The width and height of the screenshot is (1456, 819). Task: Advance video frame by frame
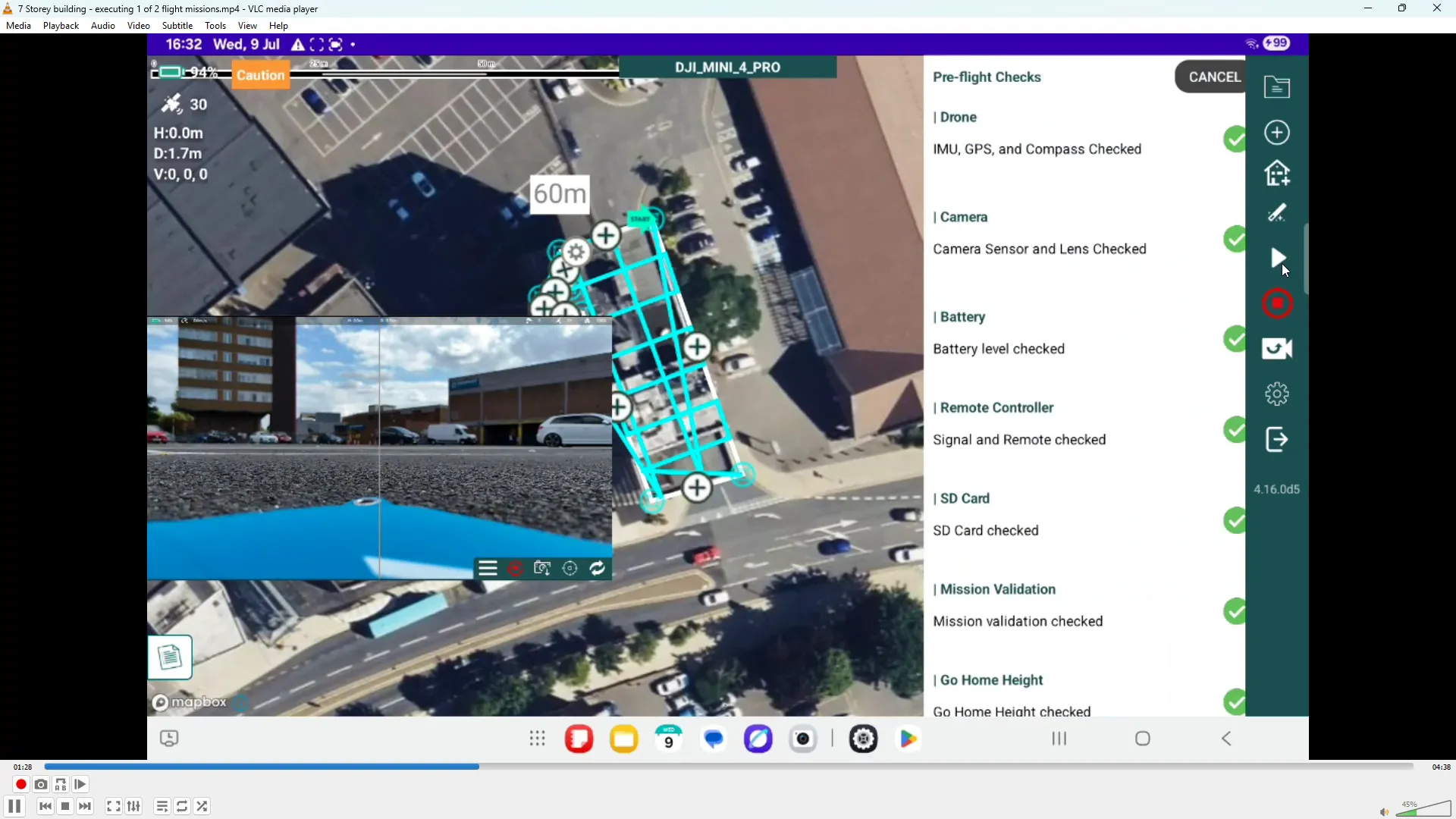(x=80, y=784)
